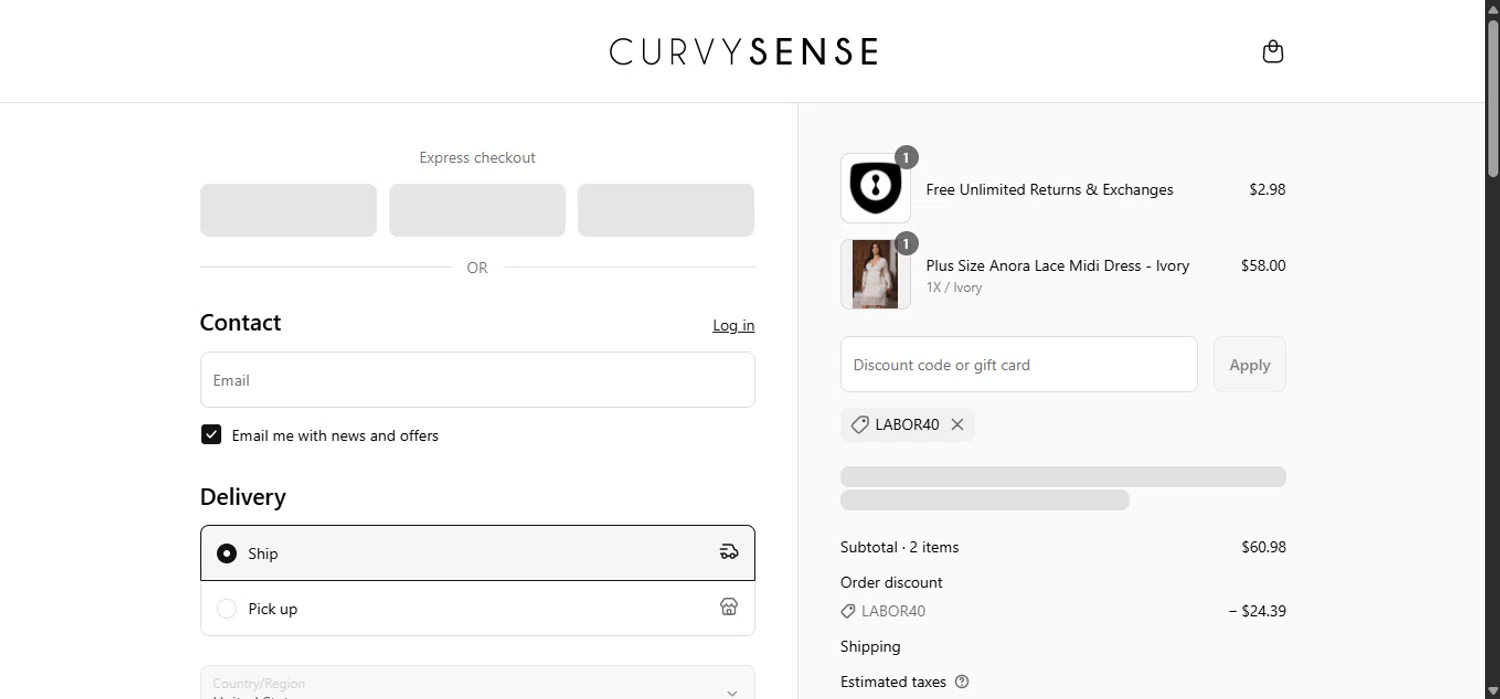Viewport: 1500px width, 699px height.
Task: Click the 'Express checkout' label
Action: pos(477,158)
